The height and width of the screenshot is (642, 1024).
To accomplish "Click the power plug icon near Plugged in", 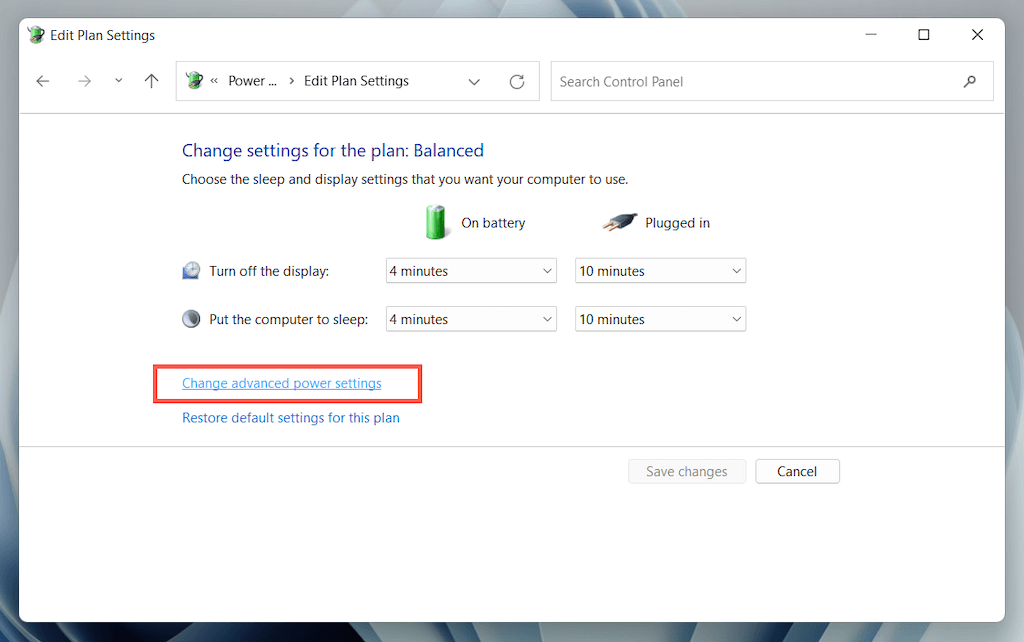I will point(621,222).
